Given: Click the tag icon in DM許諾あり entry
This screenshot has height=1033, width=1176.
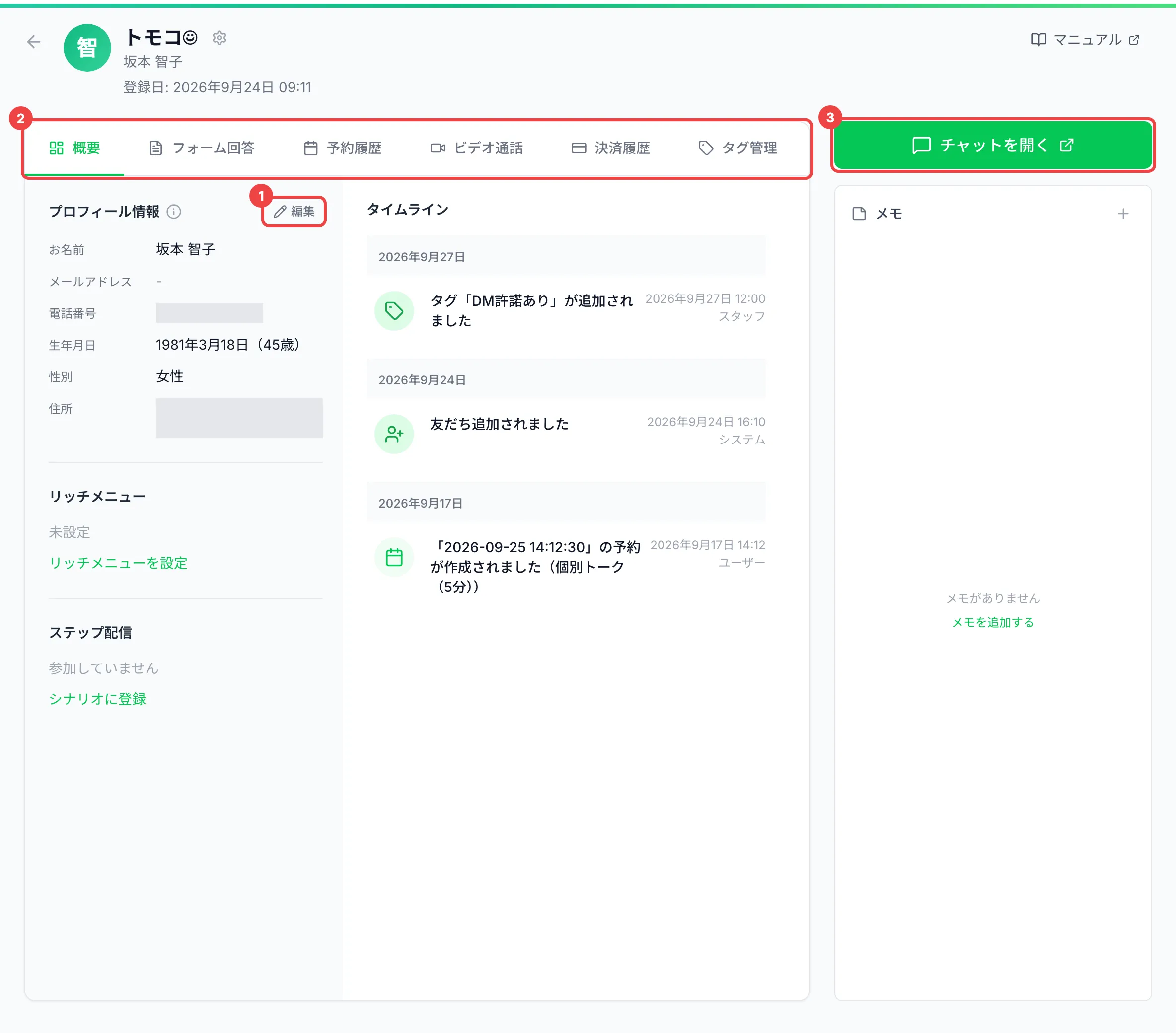Looking at the screenshot, I should [x=394, y=311].
